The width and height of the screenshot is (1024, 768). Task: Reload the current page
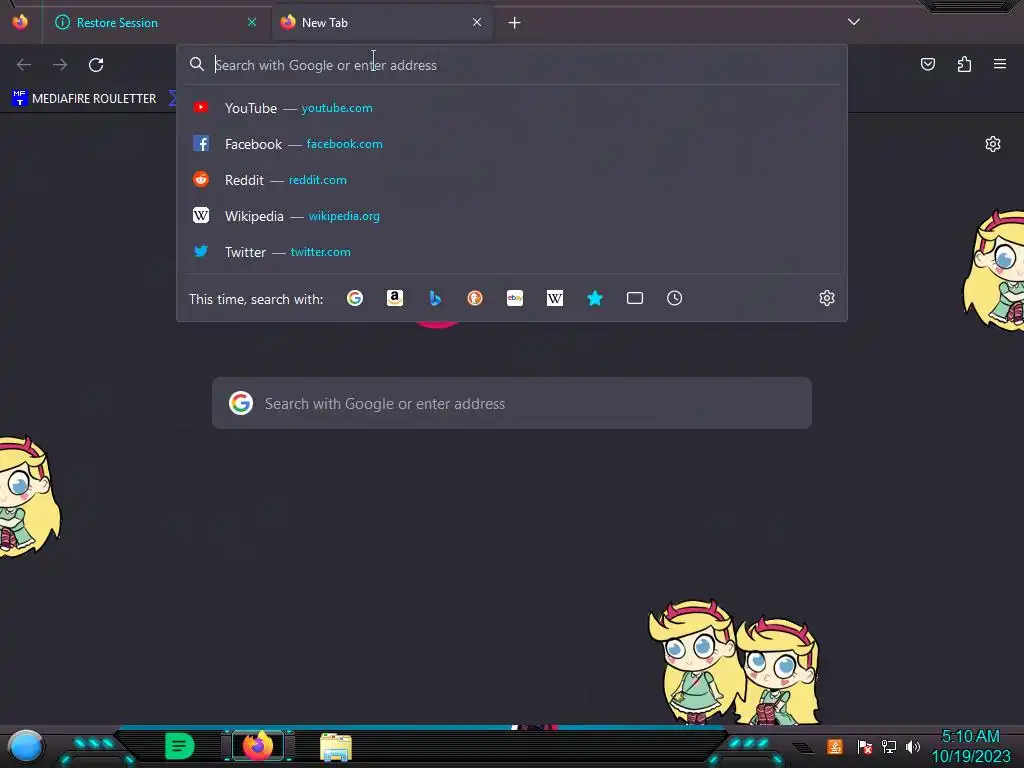96,65
